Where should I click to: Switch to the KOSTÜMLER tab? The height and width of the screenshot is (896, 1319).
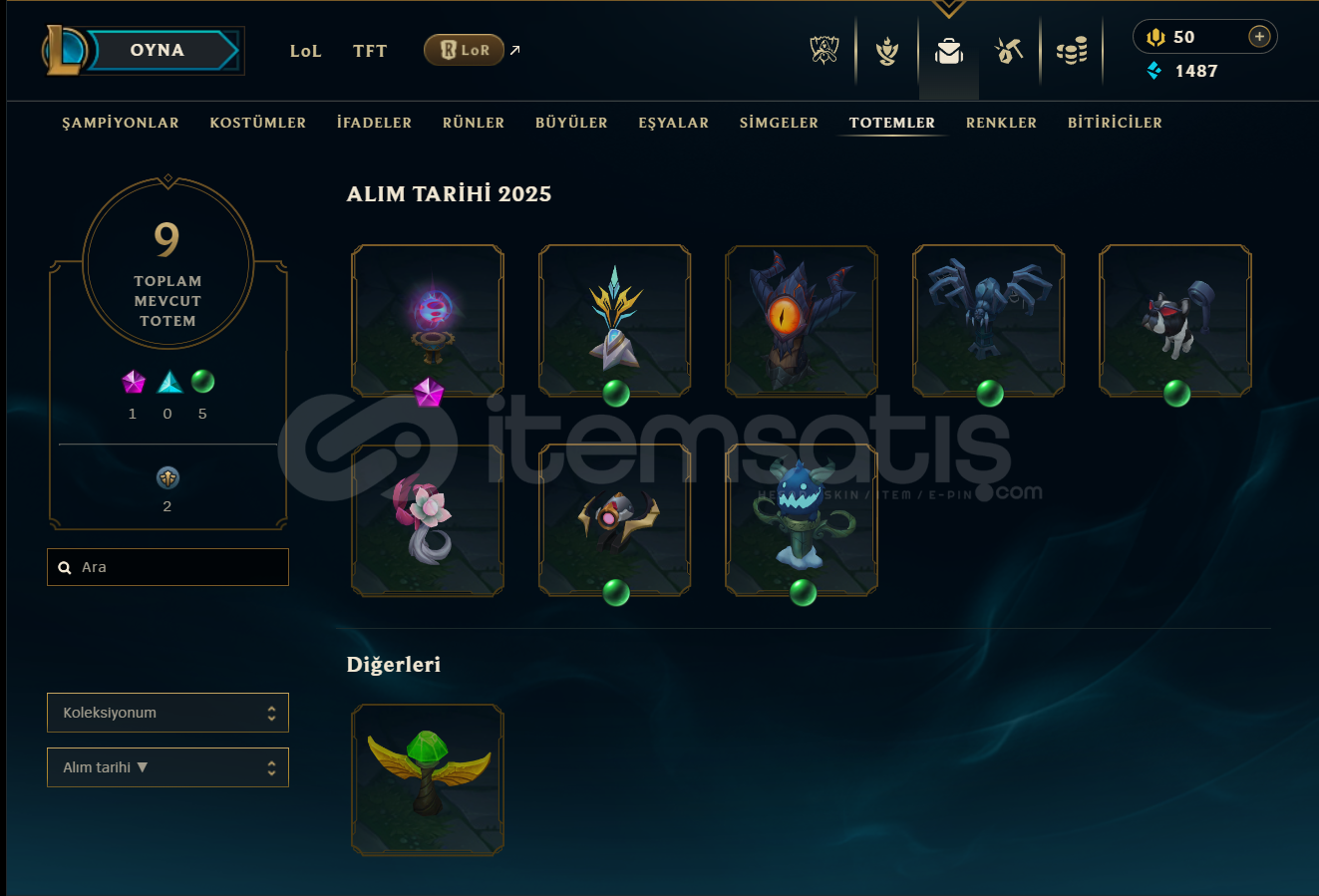(x=258, y=123)
